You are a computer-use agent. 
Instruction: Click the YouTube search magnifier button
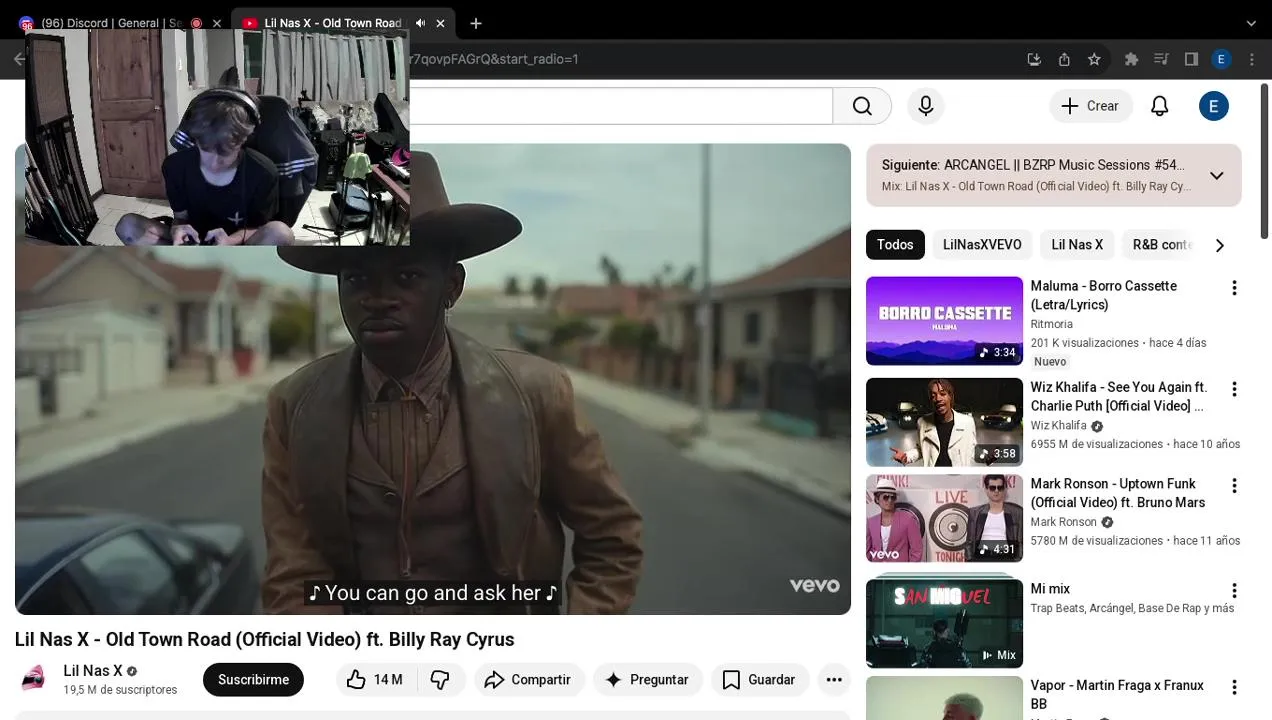click(862, 106)
